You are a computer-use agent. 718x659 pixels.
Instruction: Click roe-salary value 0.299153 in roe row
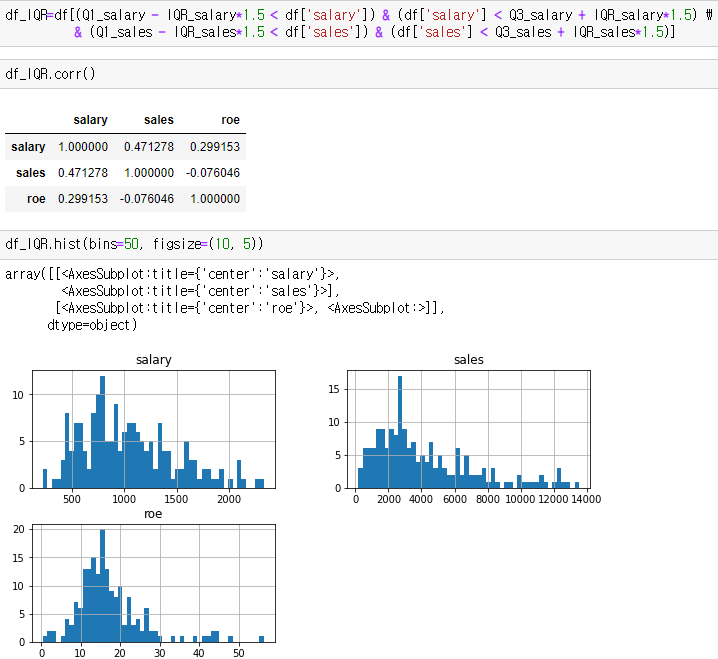click(x=83, y=199)
